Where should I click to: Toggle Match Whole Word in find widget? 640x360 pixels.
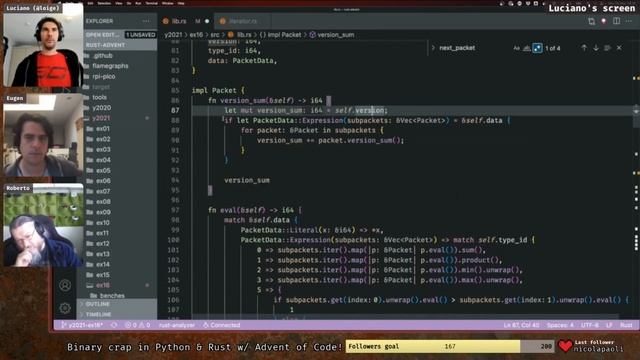[527, 48]
